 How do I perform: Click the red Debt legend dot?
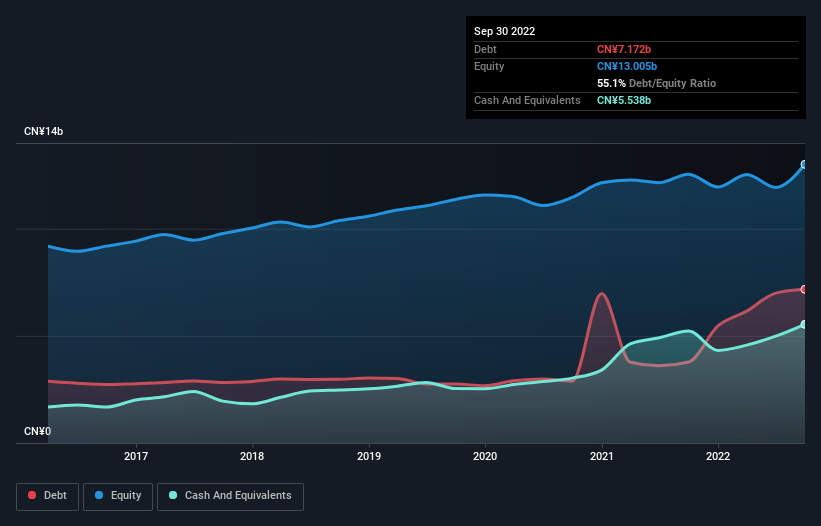tap(32, 495)
